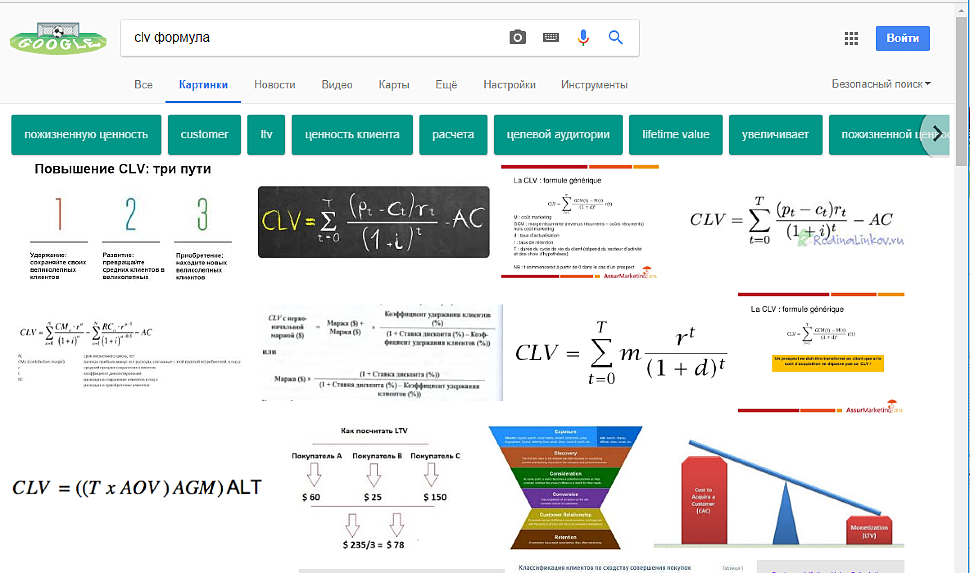
Task: Open search by image camera icon
Action: (x=518, y=38)
